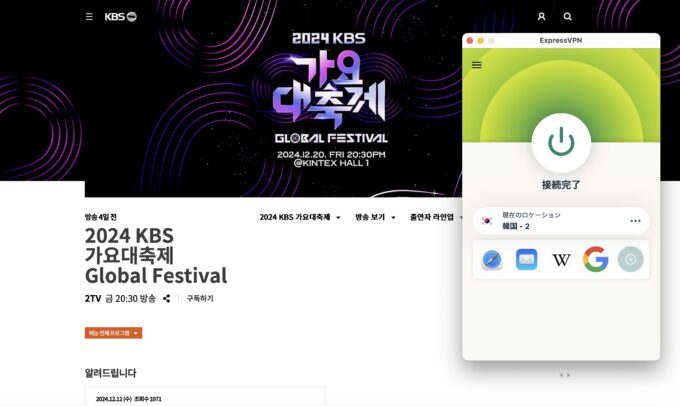
Task: Expand the 2024 KBS 가요대축제 dropdown
Action: (x=300, y=217)
